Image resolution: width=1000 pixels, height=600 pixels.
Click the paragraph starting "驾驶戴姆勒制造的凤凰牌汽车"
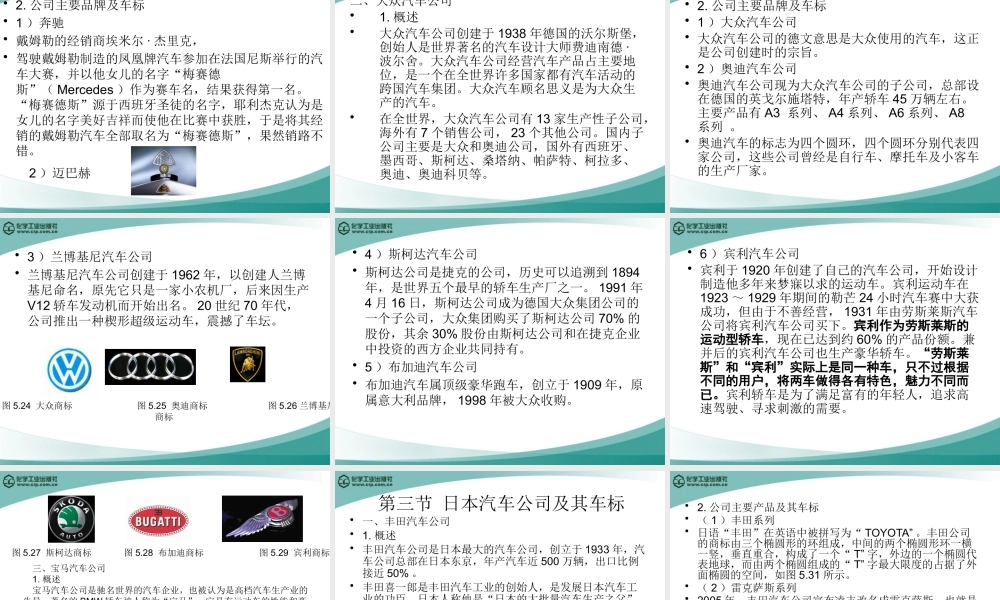[x=170, y=105]
